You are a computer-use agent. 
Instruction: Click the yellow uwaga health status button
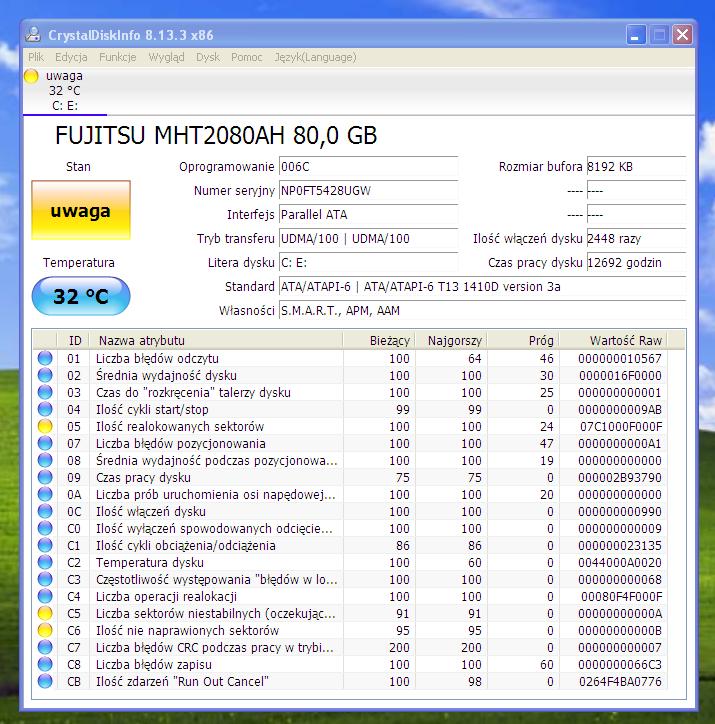81,210
